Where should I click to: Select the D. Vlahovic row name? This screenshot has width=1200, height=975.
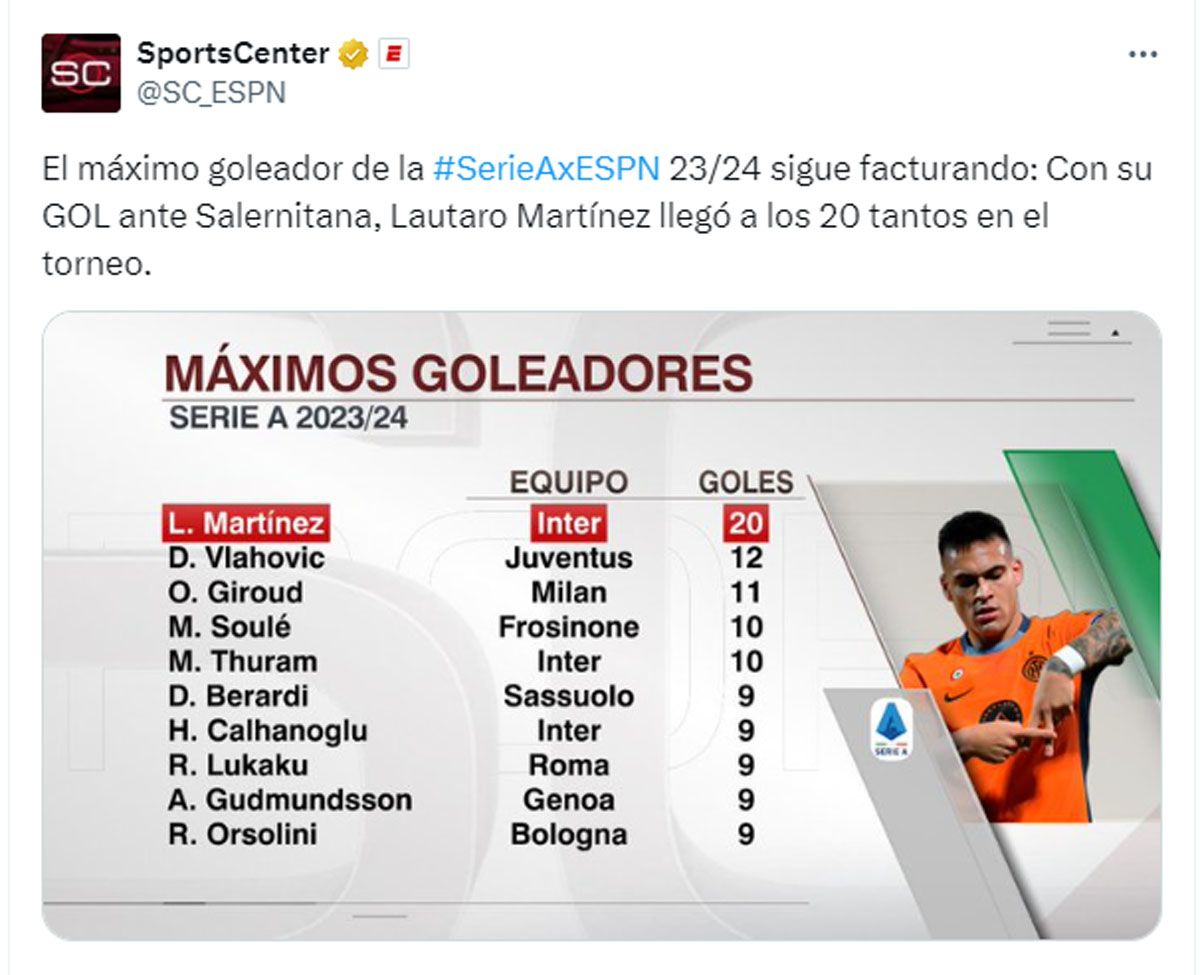(247, 558)
